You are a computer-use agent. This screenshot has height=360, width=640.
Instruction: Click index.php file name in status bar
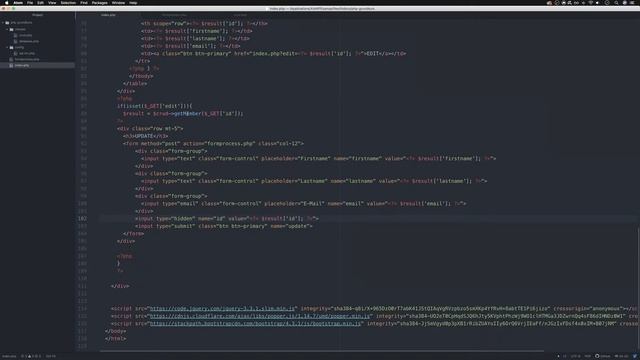pyautogui.click(x=9, y=356)
